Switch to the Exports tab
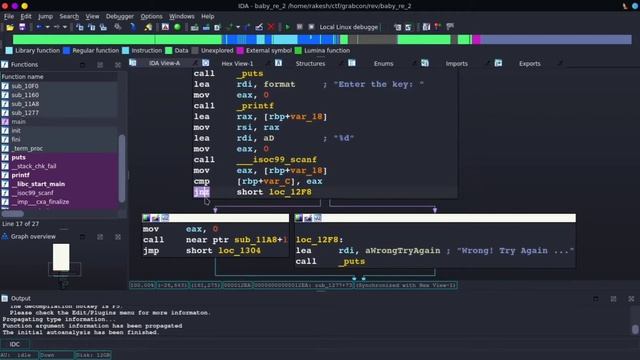The width and height of the screenshot is (640, 360). point(529,63)
